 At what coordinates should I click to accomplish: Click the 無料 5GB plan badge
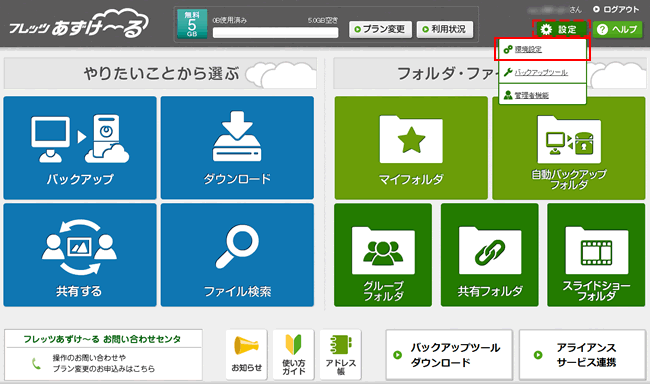(x=192, y=24)
